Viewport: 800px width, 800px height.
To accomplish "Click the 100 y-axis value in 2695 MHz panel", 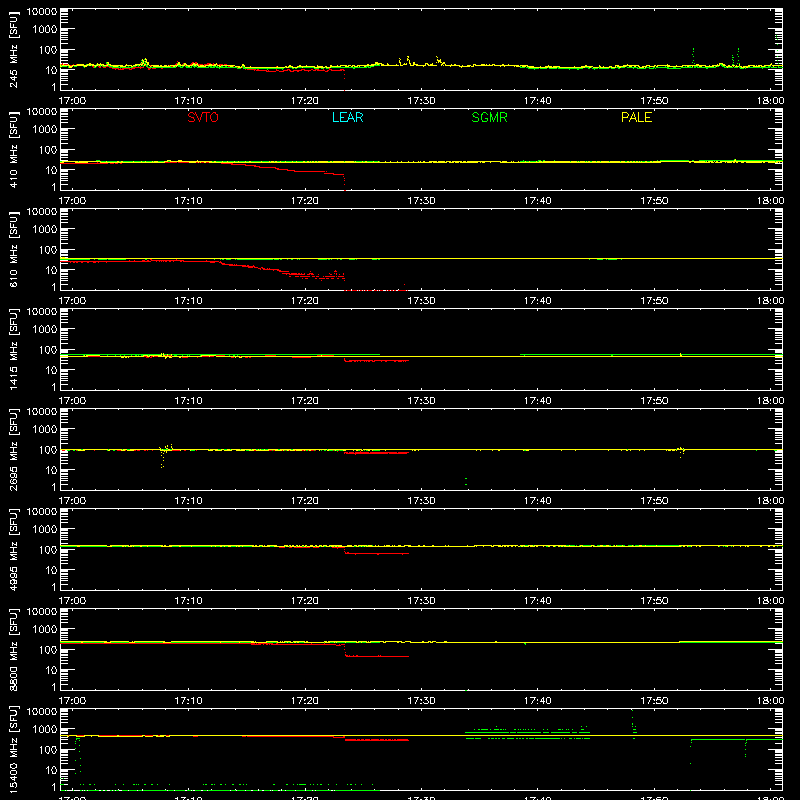I will tap(48, 450).
